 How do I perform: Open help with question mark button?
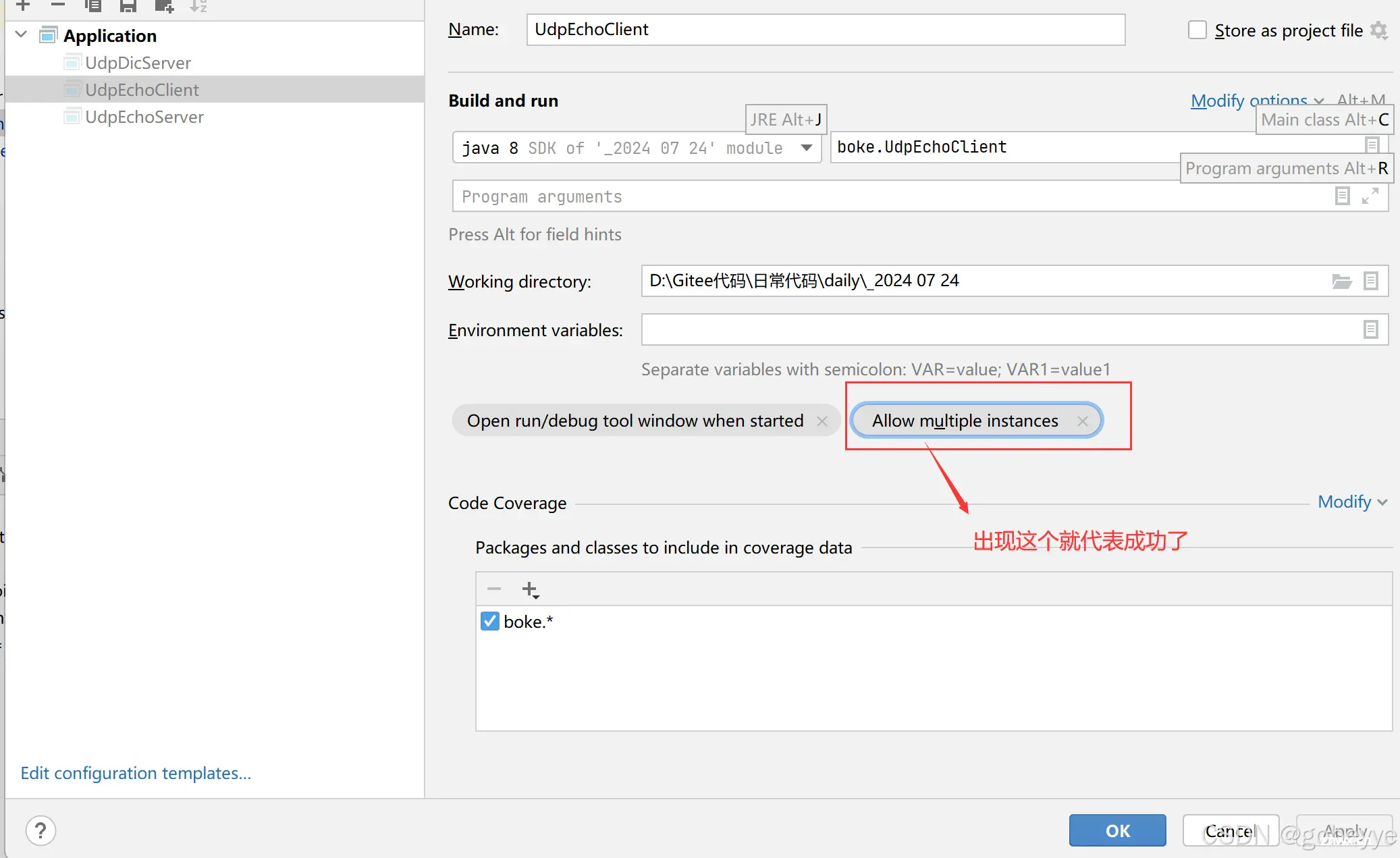click(x=41, y=830)
